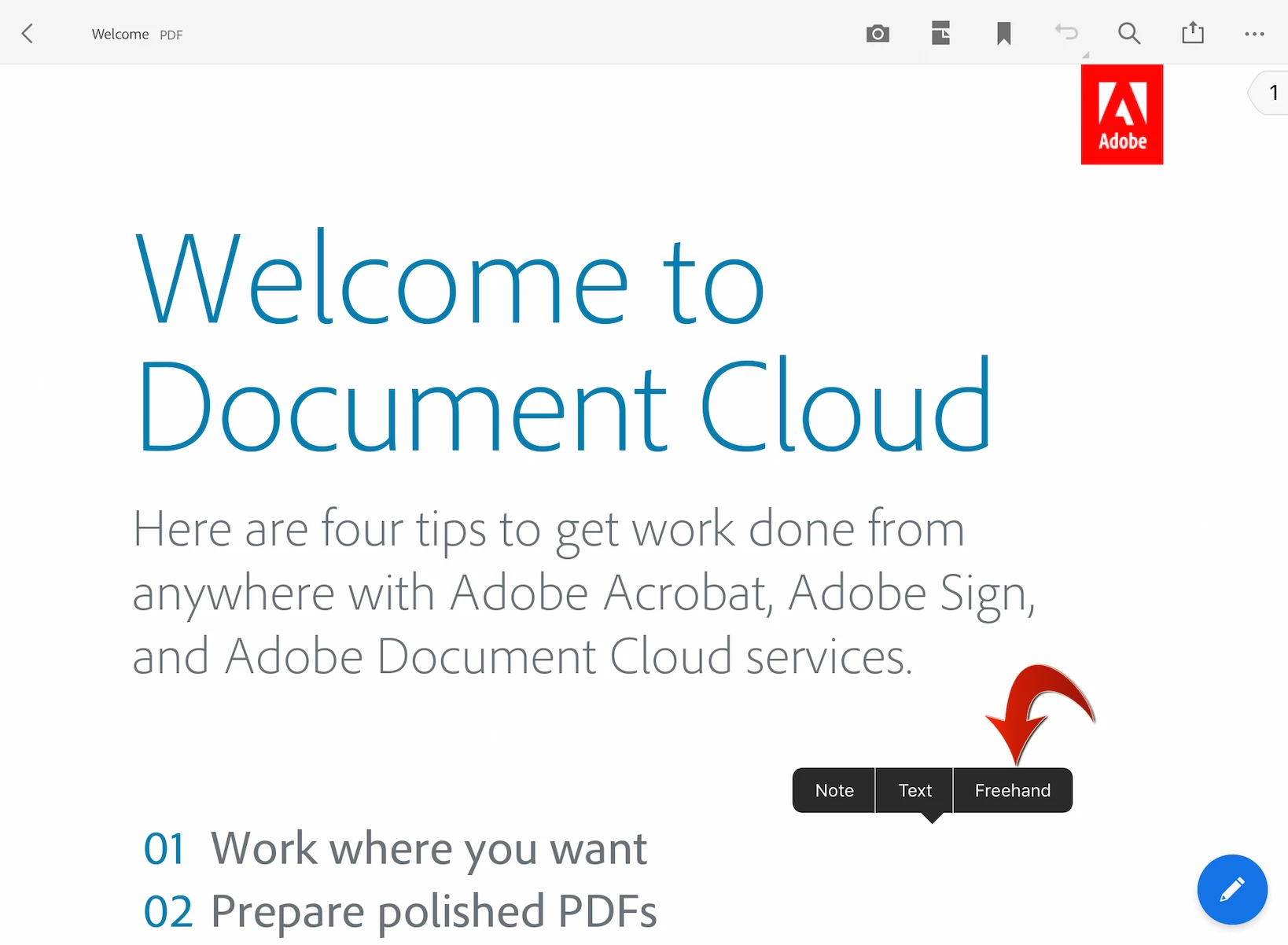Tap the '02 Prepare polished PDFs' line
Viewport: 1288px width, 945px height.
click(400, 912)
